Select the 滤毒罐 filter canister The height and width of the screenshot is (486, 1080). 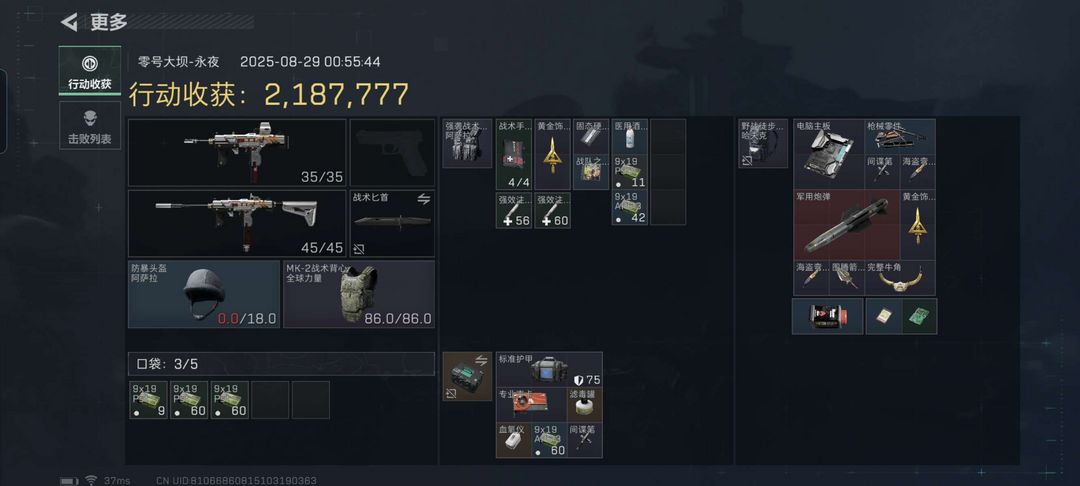[x=585, y=405]
